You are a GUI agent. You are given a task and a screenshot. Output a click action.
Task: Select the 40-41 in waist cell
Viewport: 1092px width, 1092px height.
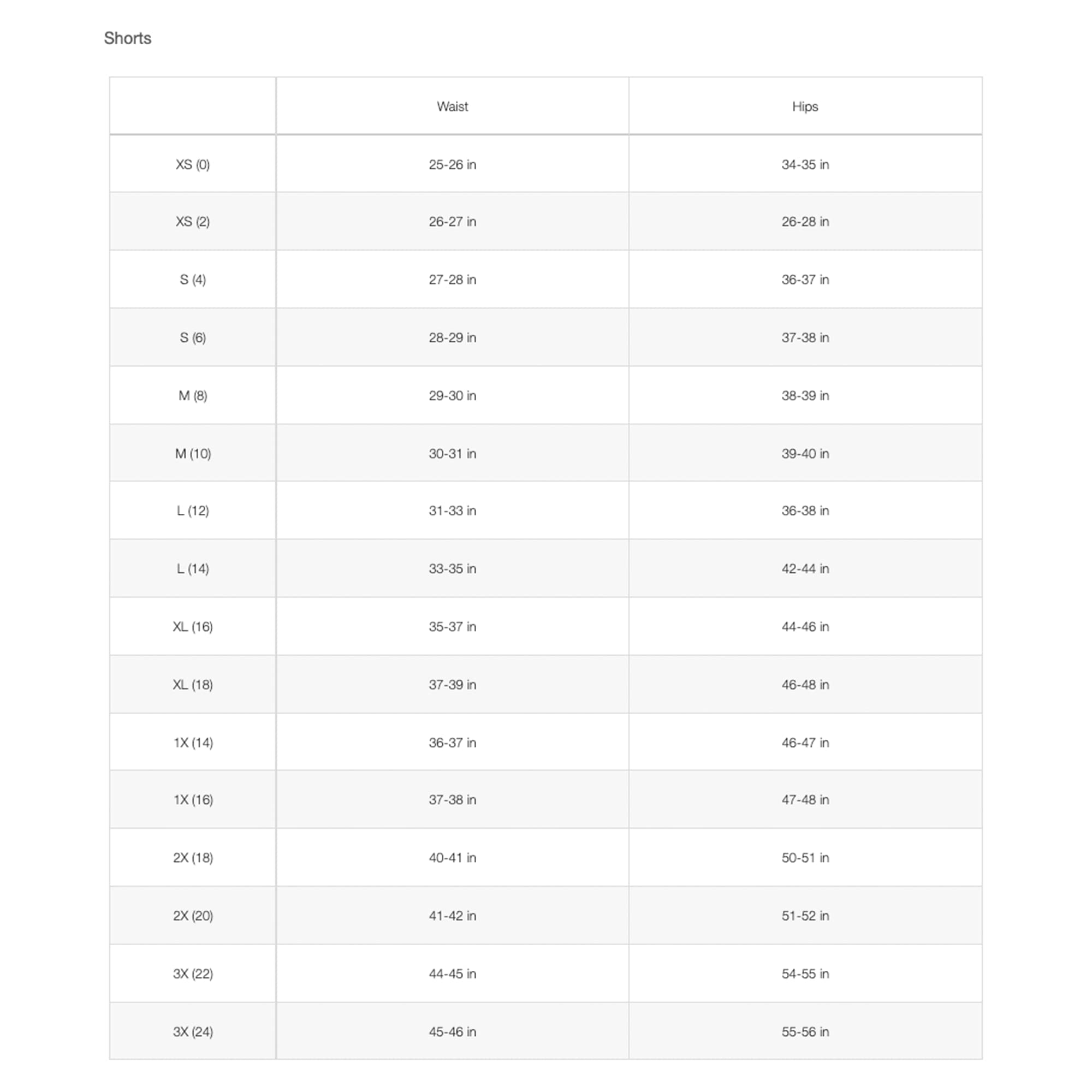coord(452,857)
